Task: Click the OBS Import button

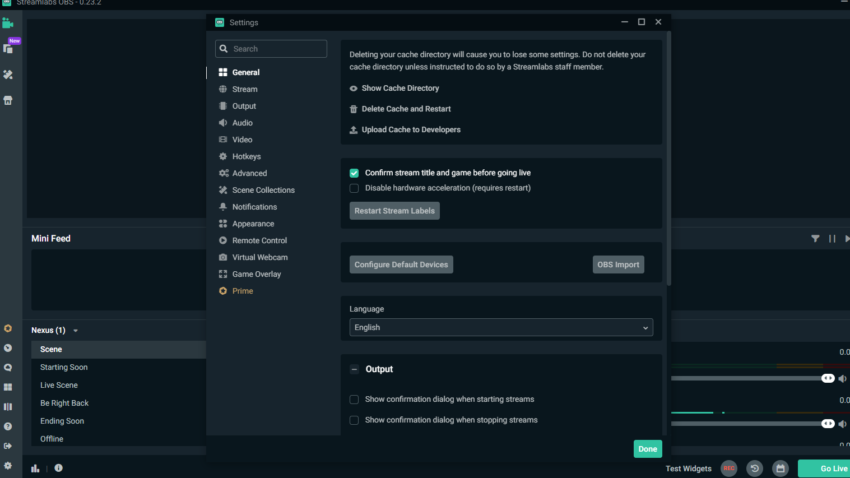Action: coord(618,264)
